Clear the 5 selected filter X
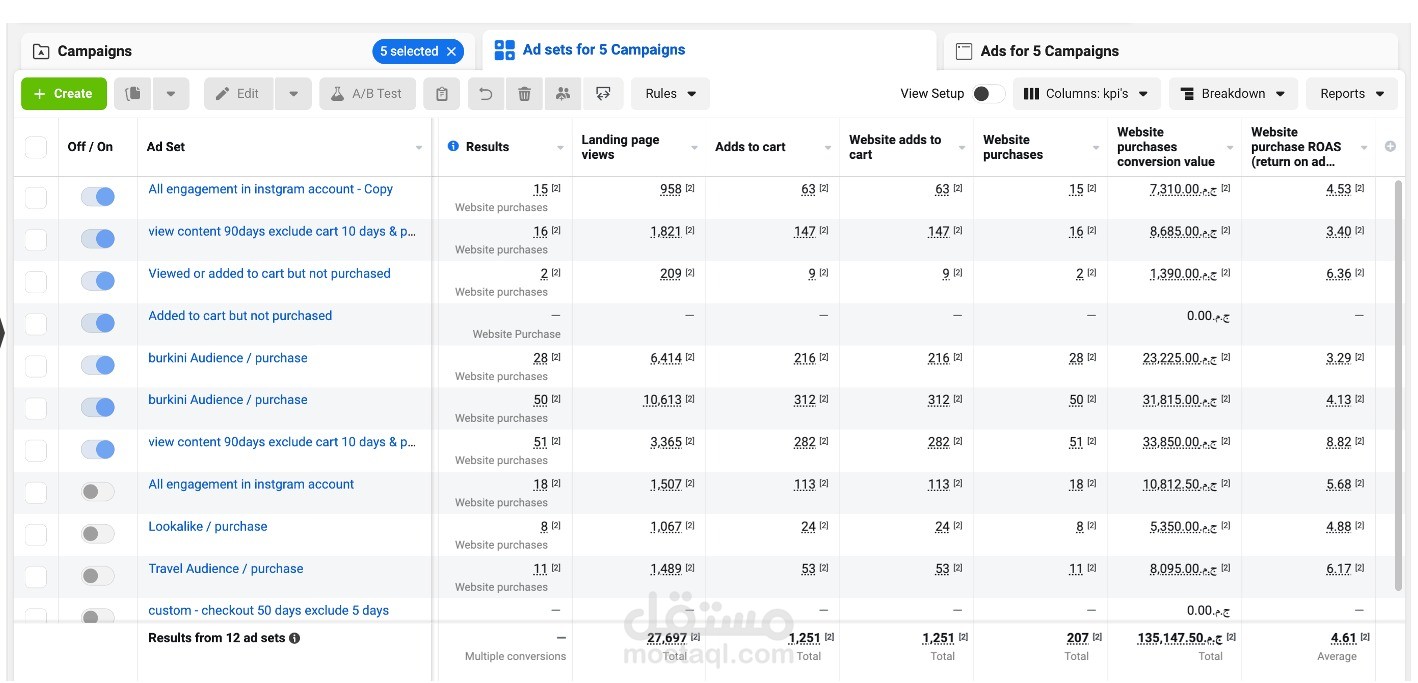Screen dimensions: 1418x683 click(x=451, y=51)
